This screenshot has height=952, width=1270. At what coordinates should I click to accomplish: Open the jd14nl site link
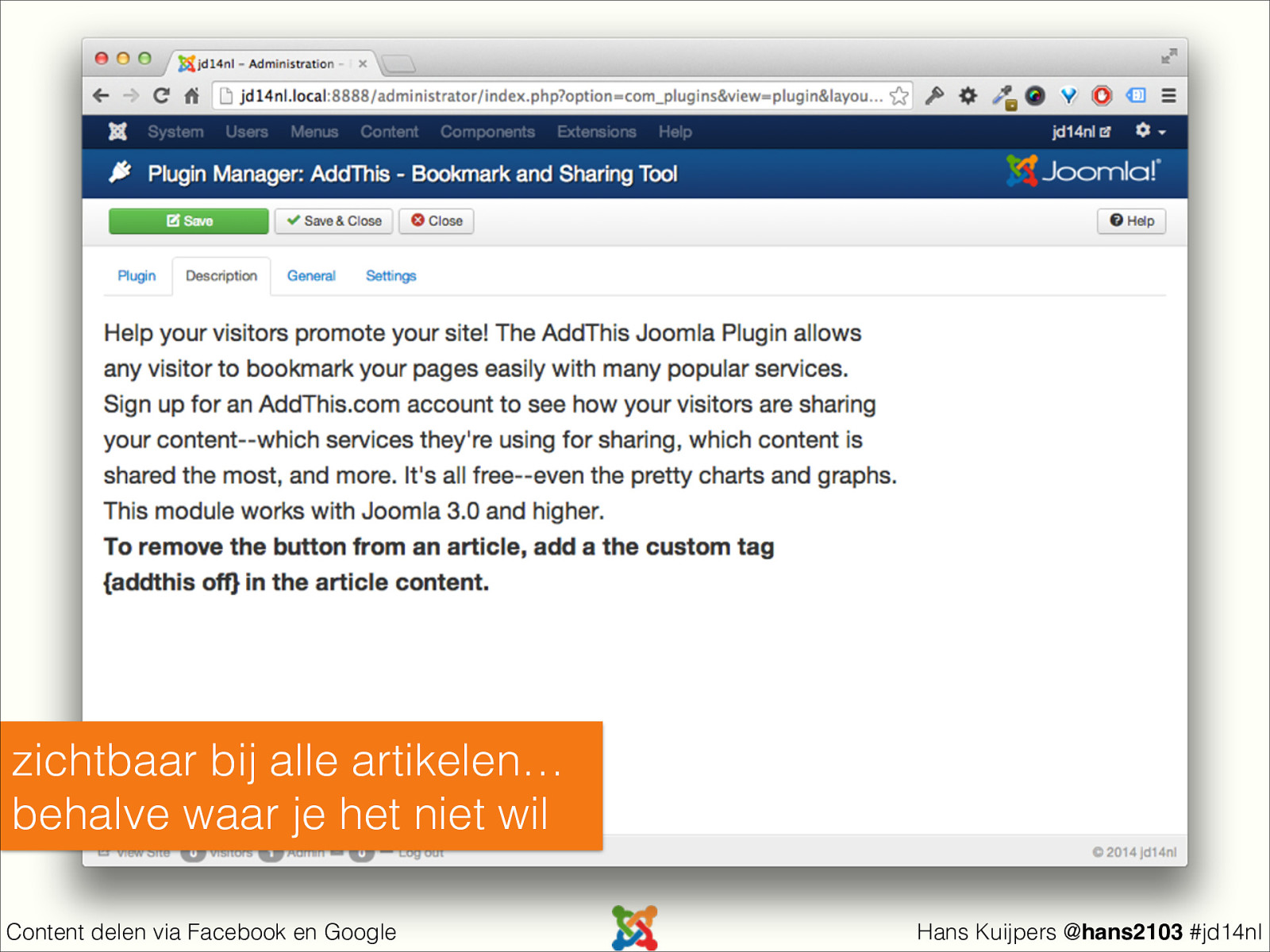coord(1081,132)
